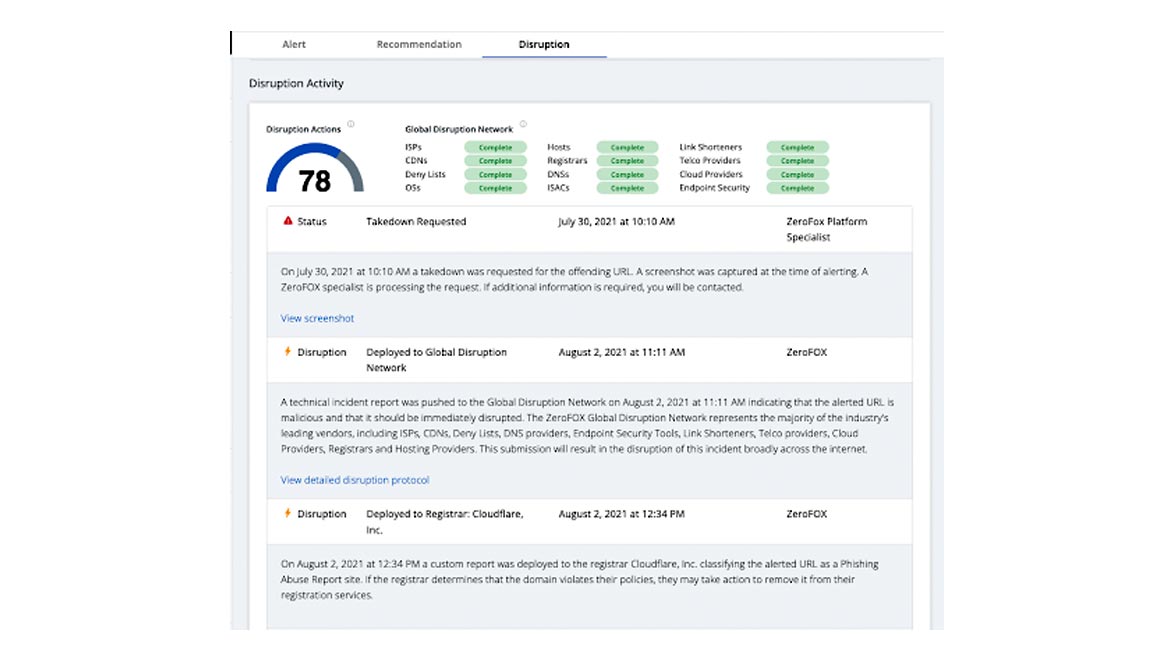Click lightning icon for Cloudflare registrar entry
This screenshot has height=658, width=1170.
pos(288,514)
